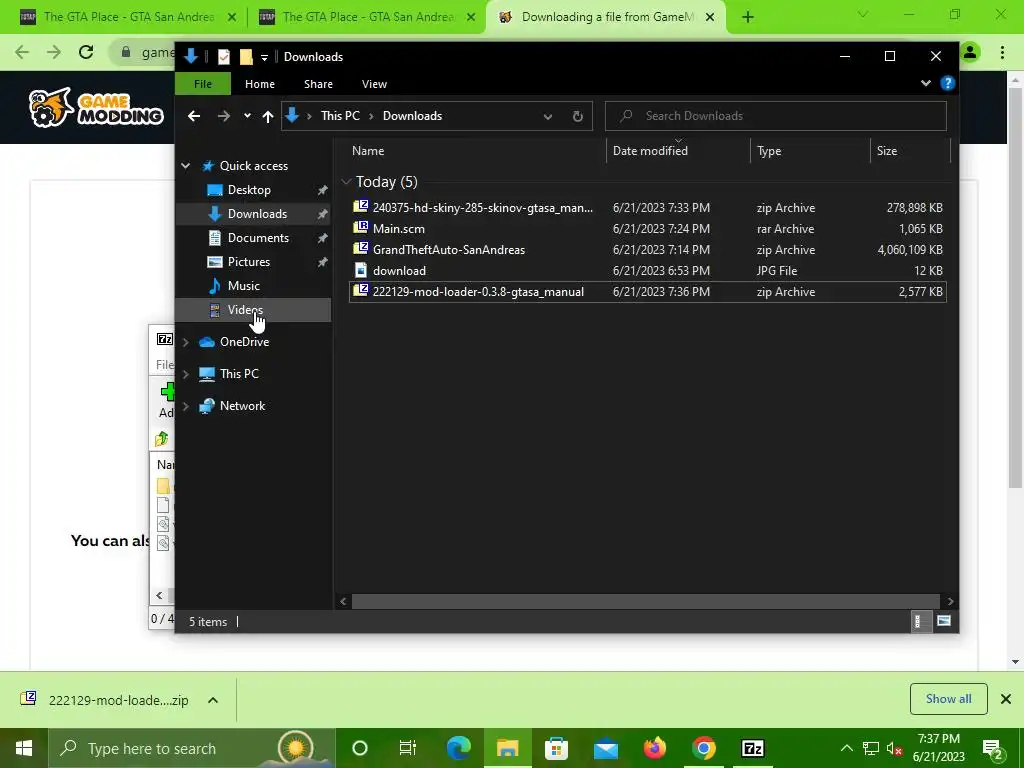1024x768 pixels.
Task: Sort files by Name column
Action: (368, 151)
